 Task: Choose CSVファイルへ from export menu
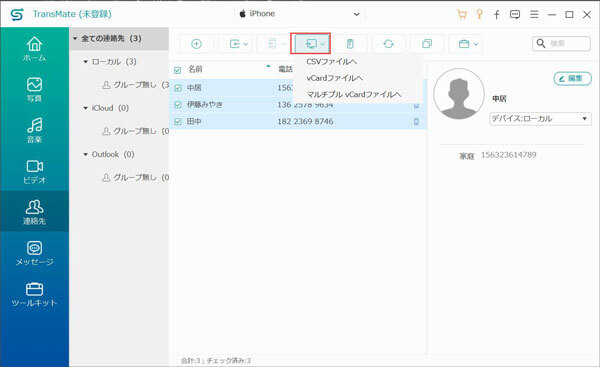click(x=331, y=62)
